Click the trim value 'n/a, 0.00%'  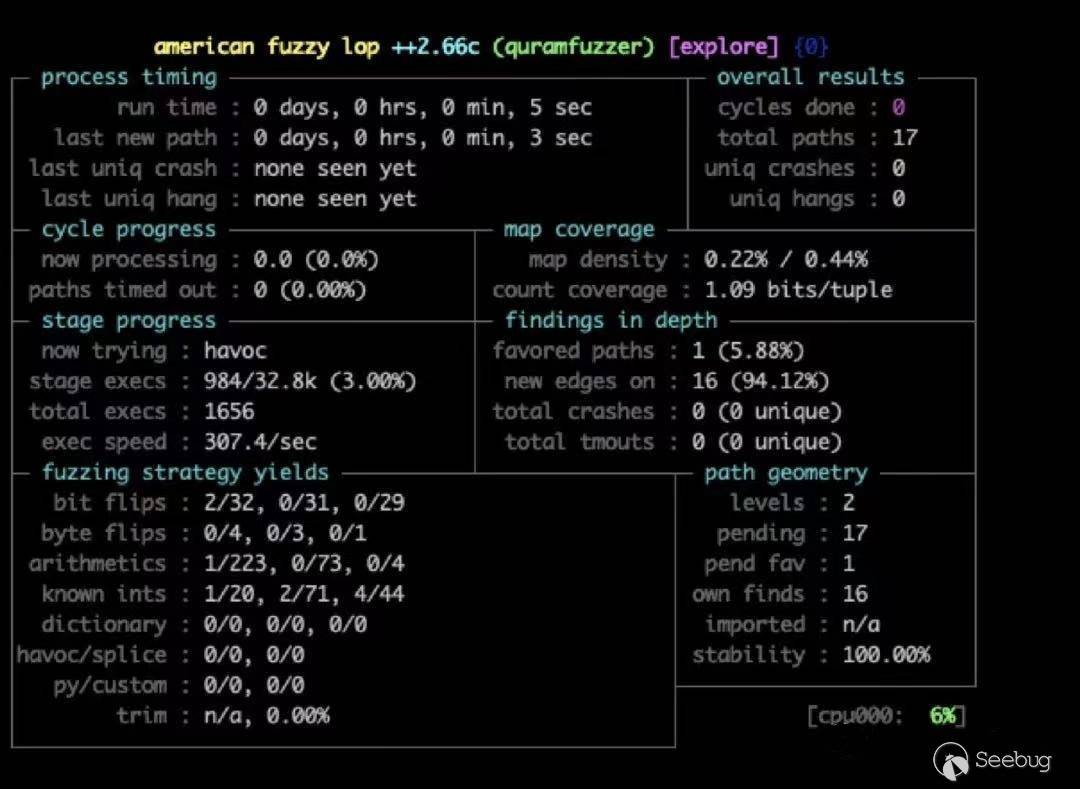267,715
